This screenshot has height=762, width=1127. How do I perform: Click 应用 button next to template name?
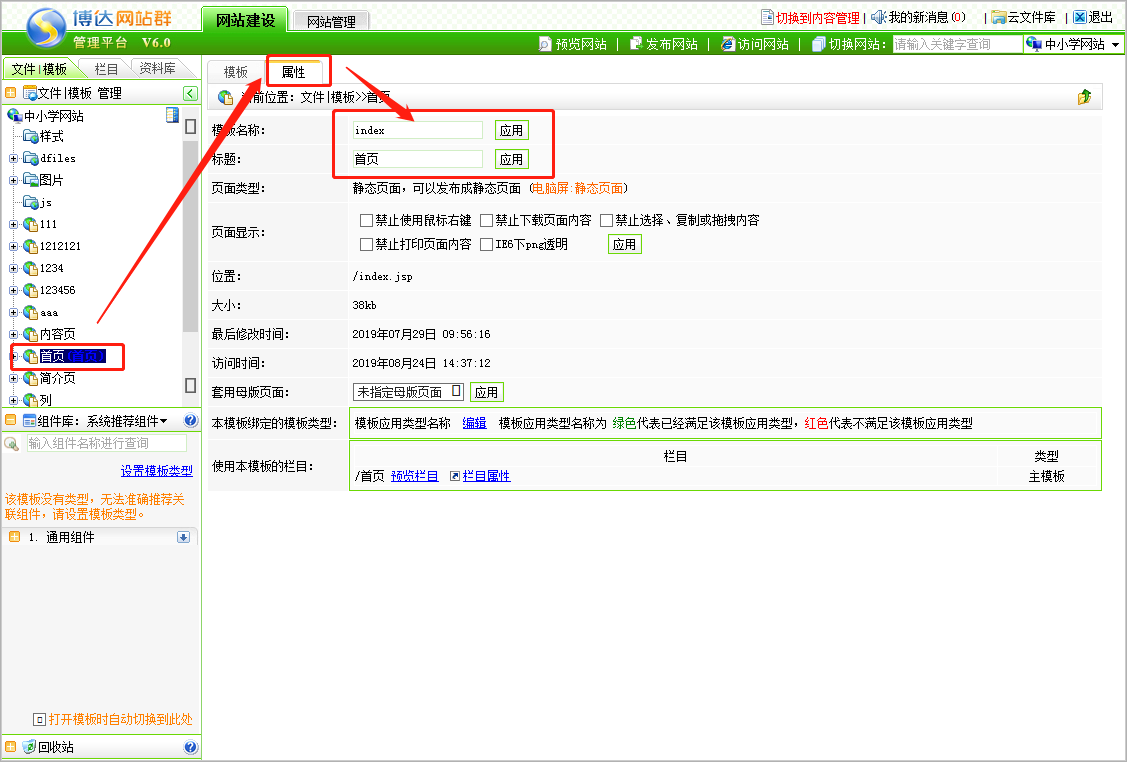[511, 130]
